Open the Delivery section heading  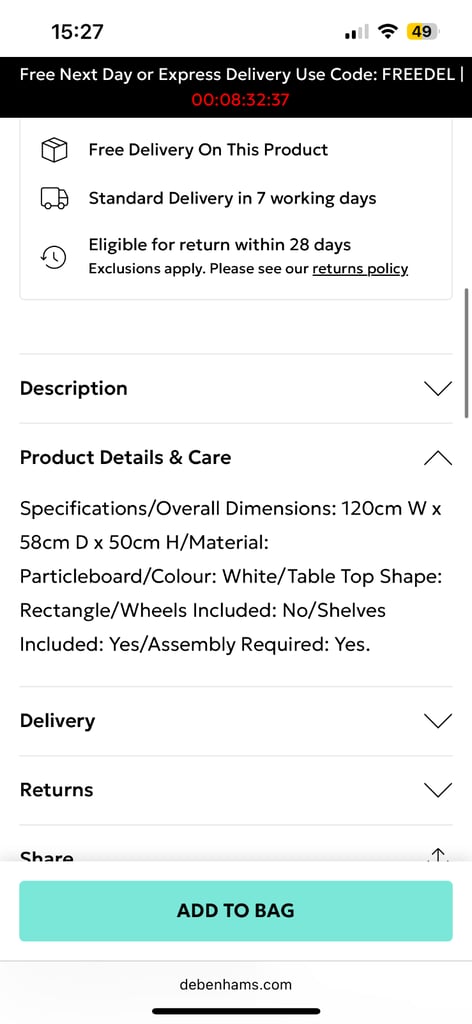57,721
